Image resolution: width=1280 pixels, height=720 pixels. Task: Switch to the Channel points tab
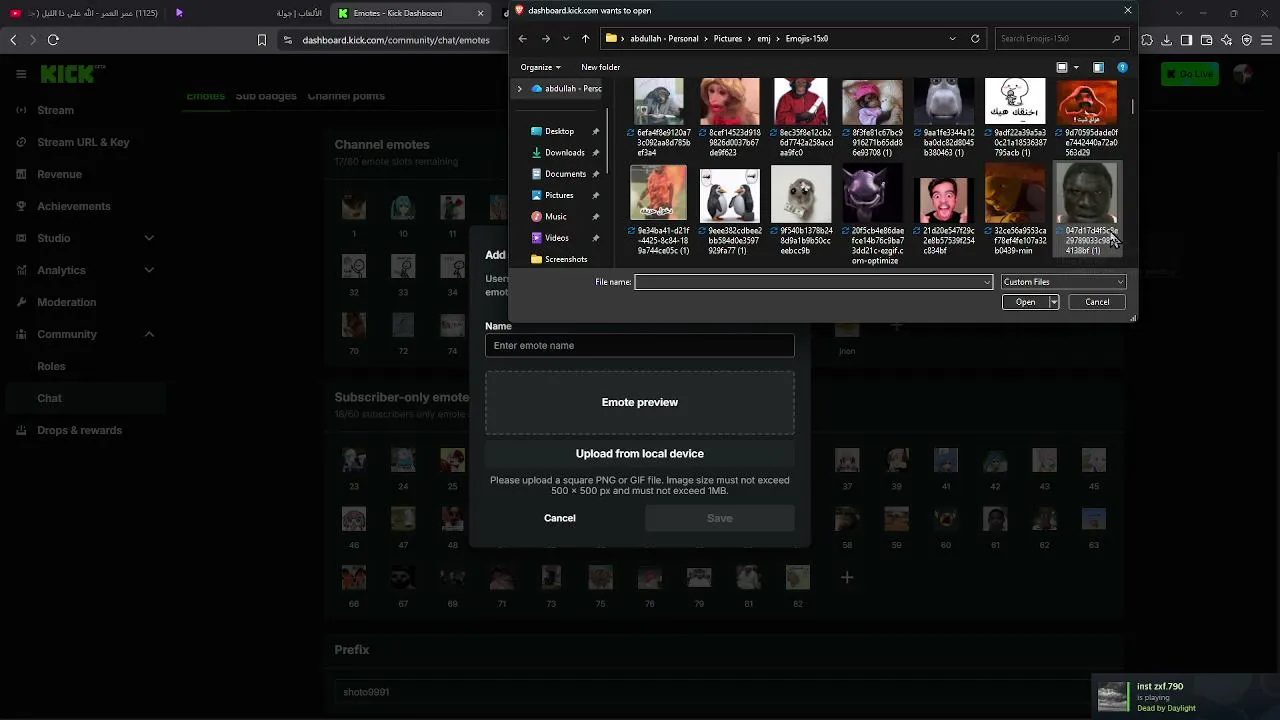coord(346,96)
